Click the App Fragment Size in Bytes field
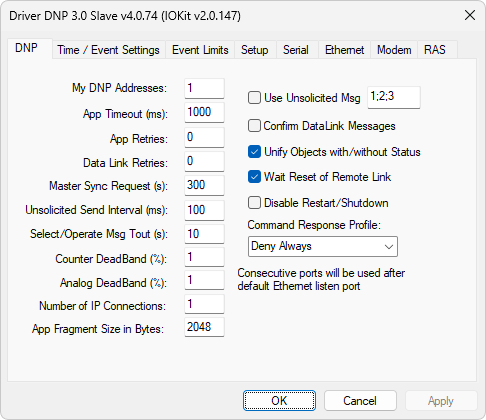This screenshot has height=420, width=486. click(x=204, y=327)
